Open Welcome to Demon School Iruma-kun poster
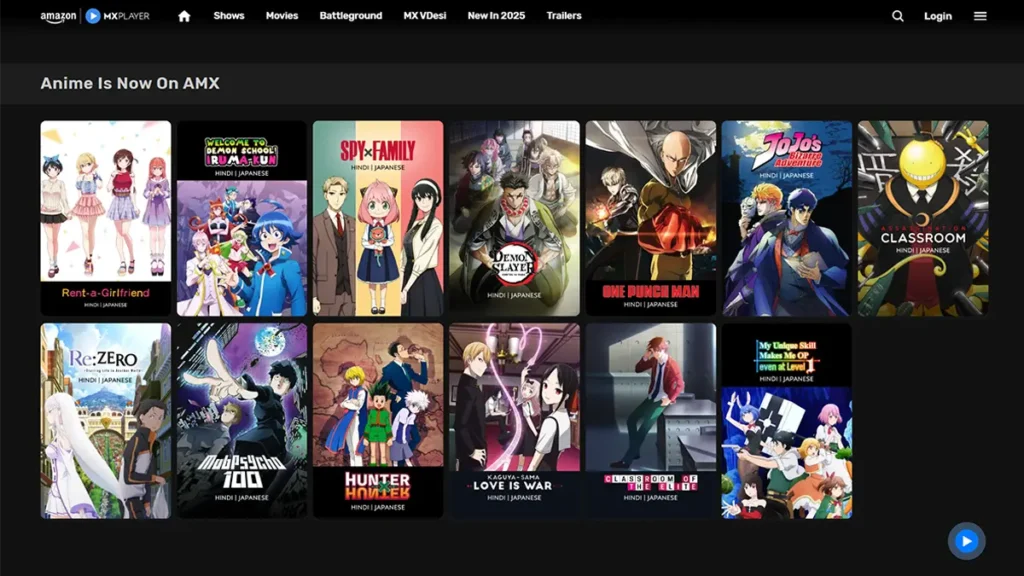The image size is (1024, 576). 242,218
